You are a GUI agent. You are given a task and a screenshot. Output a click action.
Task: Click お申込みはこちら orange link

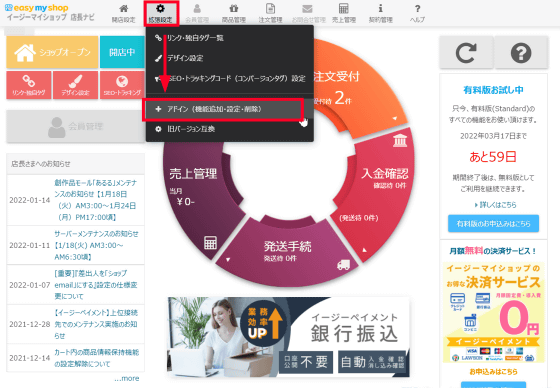pos(494,372)
